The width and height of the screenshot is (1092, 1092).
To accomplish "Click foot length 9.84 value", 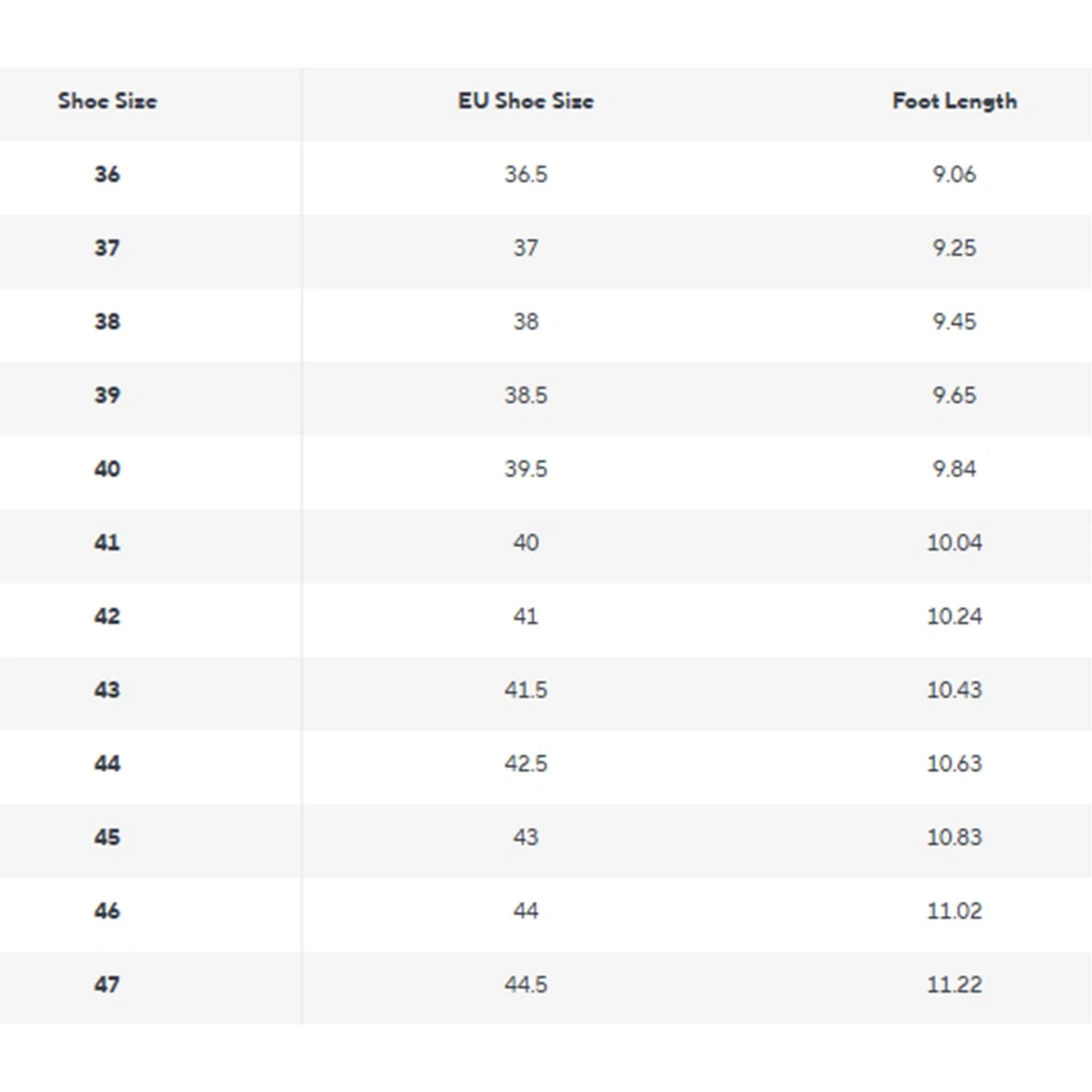I will [955, 469].
